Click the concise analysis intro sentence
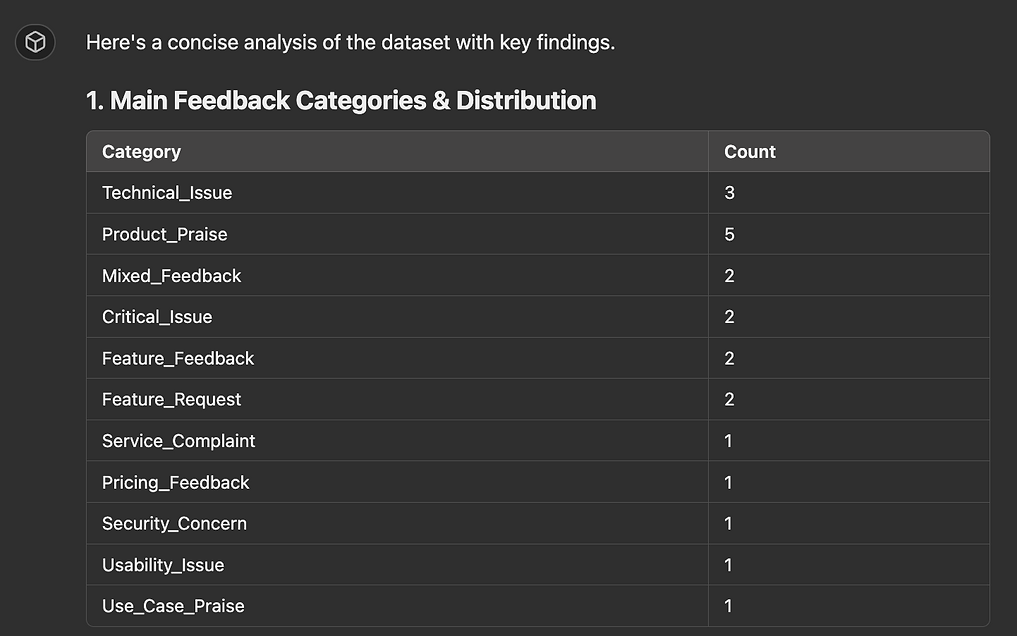 [350, 42]
